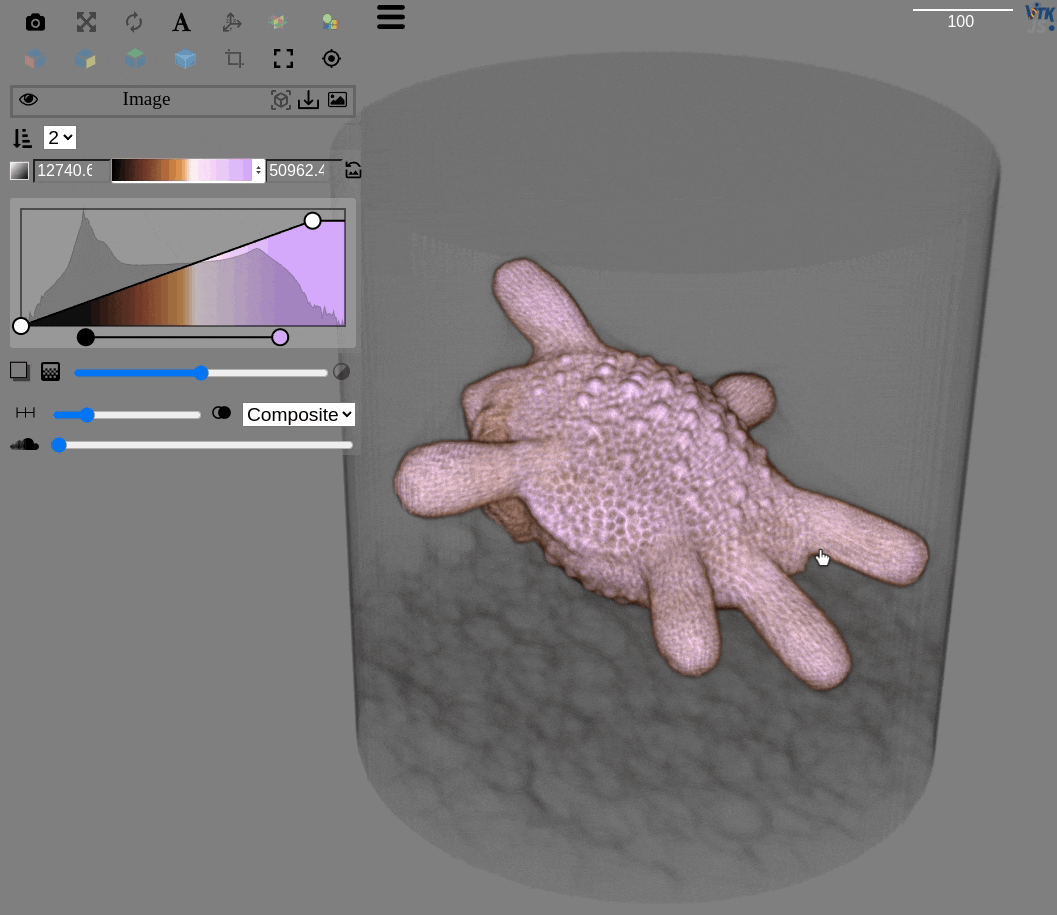Click the shadow toggle square icon
The height and width of the screenshot is (915, 1057).
(x=19, y=371)
